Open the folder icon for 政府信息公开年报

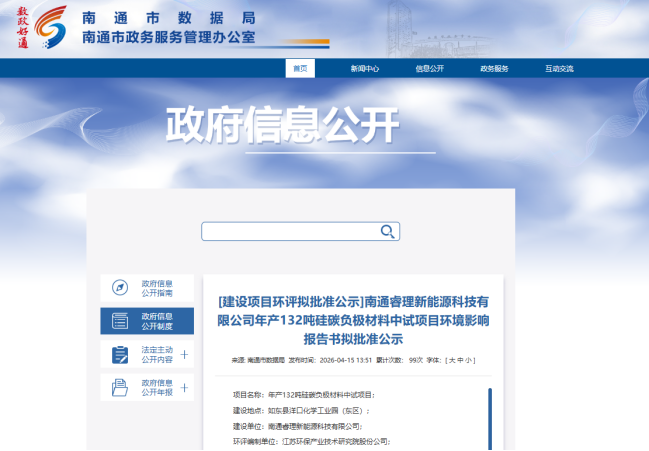pos(120,388)
